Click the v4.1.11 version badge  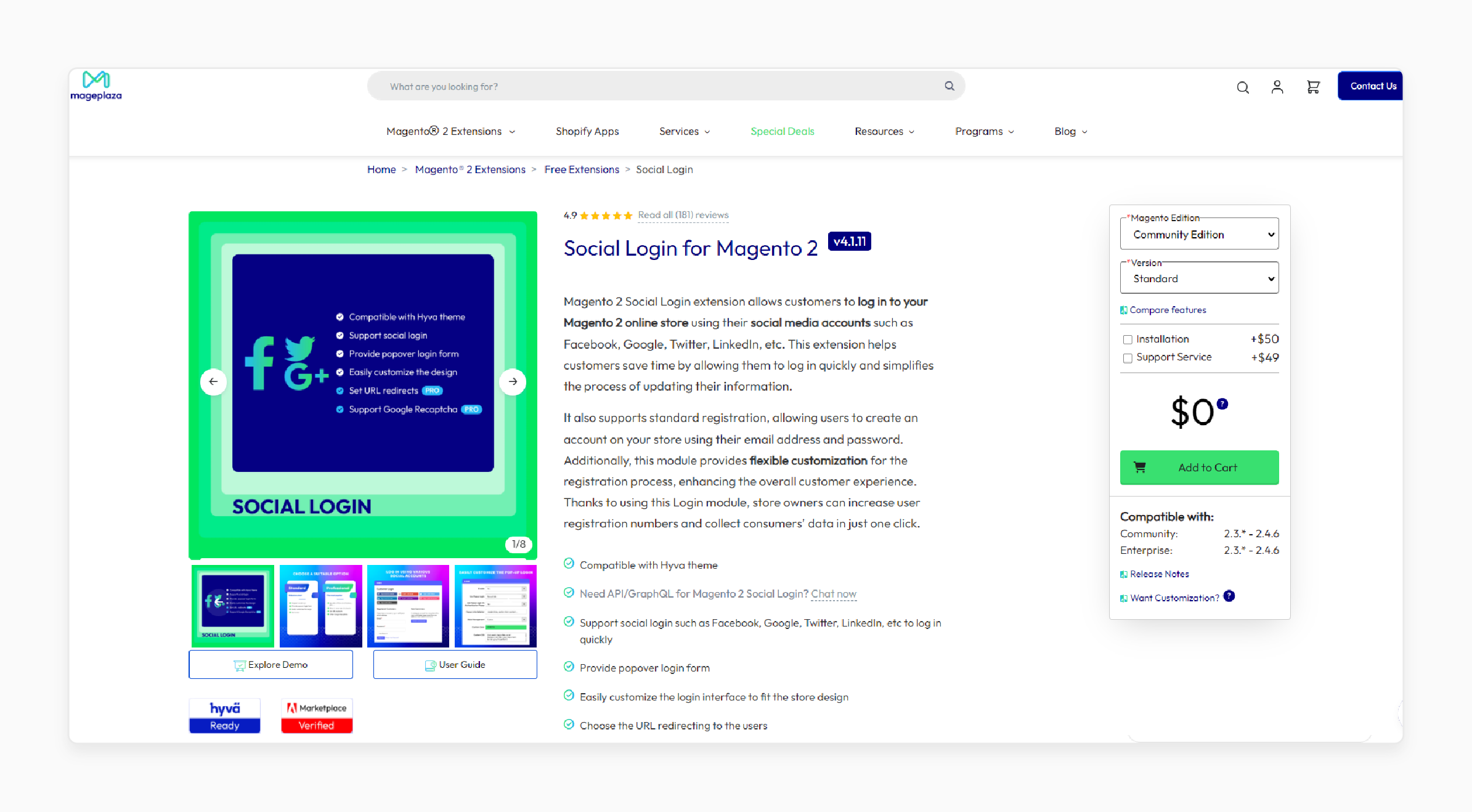pos(850,242)
